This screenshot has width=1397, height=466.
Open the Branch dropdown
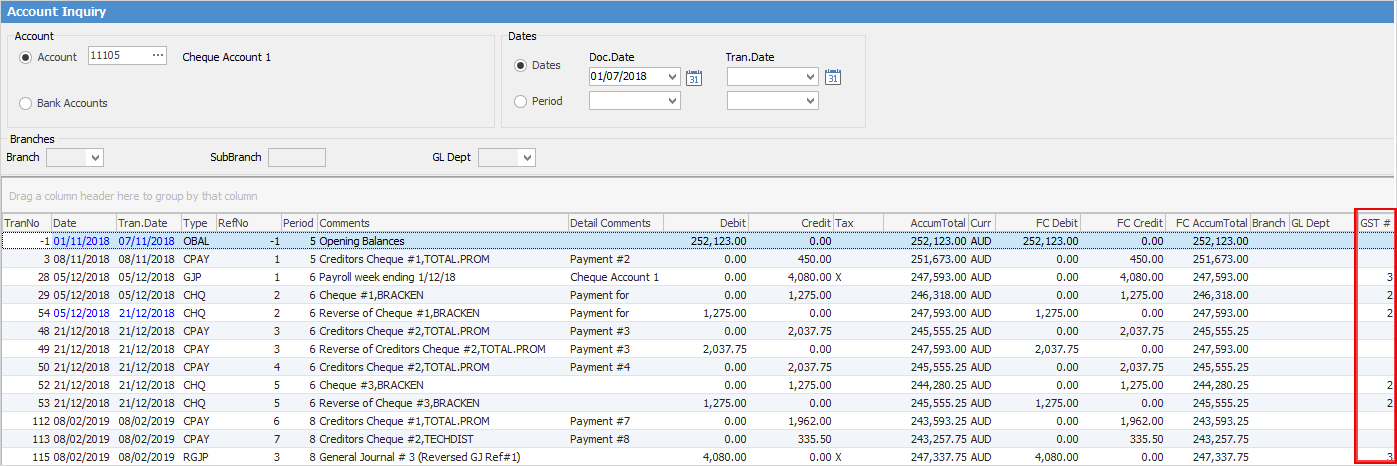pyautogui.click(x=95, y=158)
